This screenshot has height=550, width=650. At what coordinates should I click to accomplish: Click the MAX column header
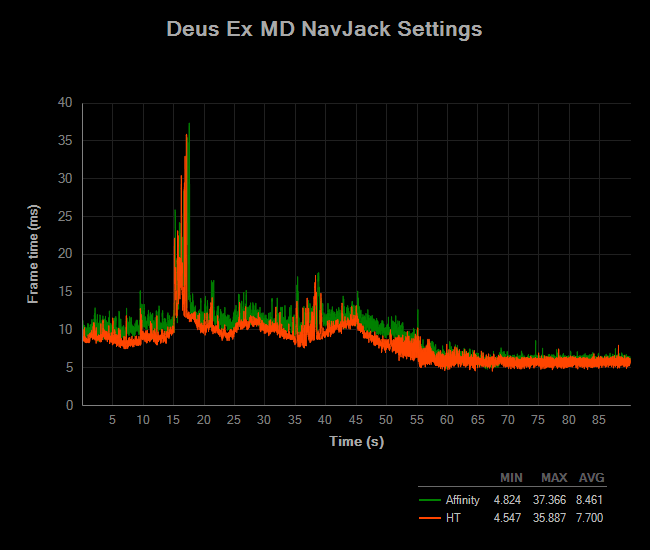[x=554, y=478]
